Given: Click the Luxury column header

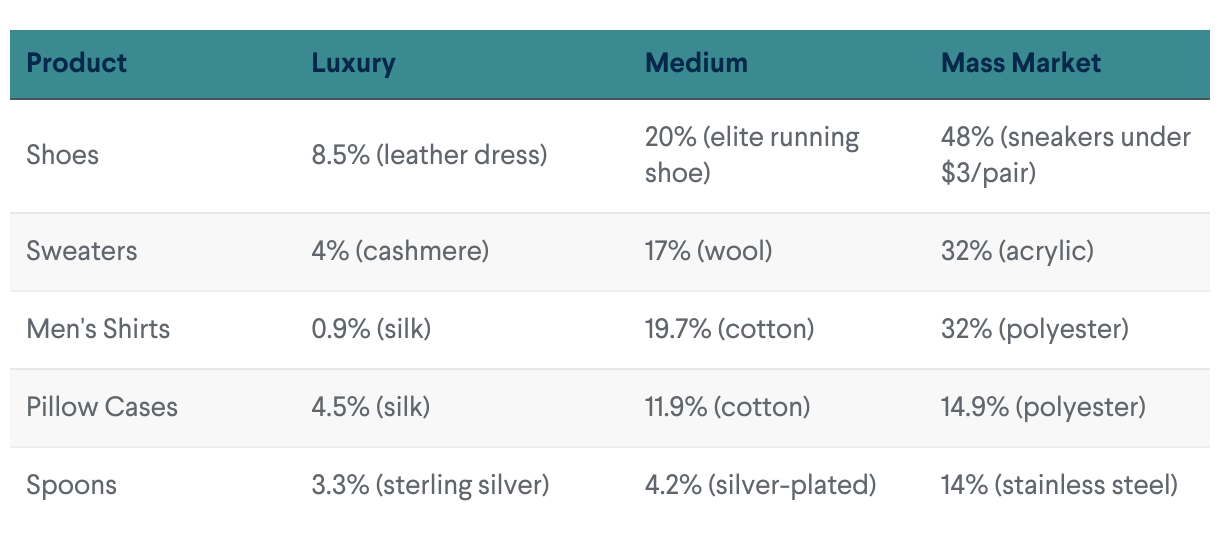Looking at the screenshot, I should pyautogui.click(x=353, y=63).
